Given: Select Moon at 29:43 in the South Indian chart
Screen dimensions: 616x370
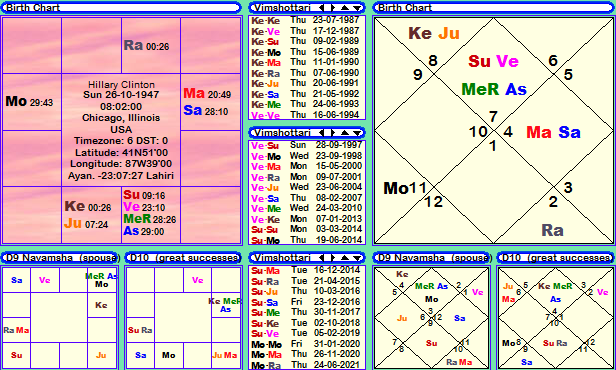Looking at the screenshot, I should (29, 102).
